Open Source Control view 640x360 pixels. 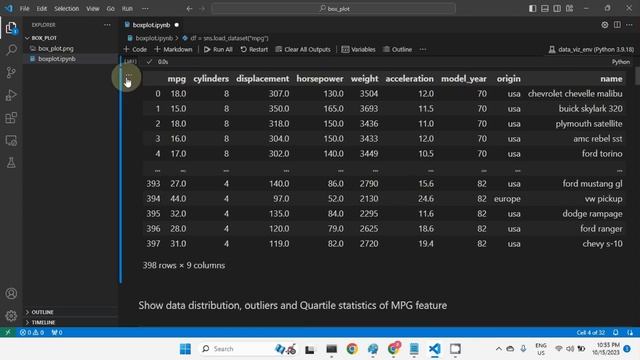point(11,73)
